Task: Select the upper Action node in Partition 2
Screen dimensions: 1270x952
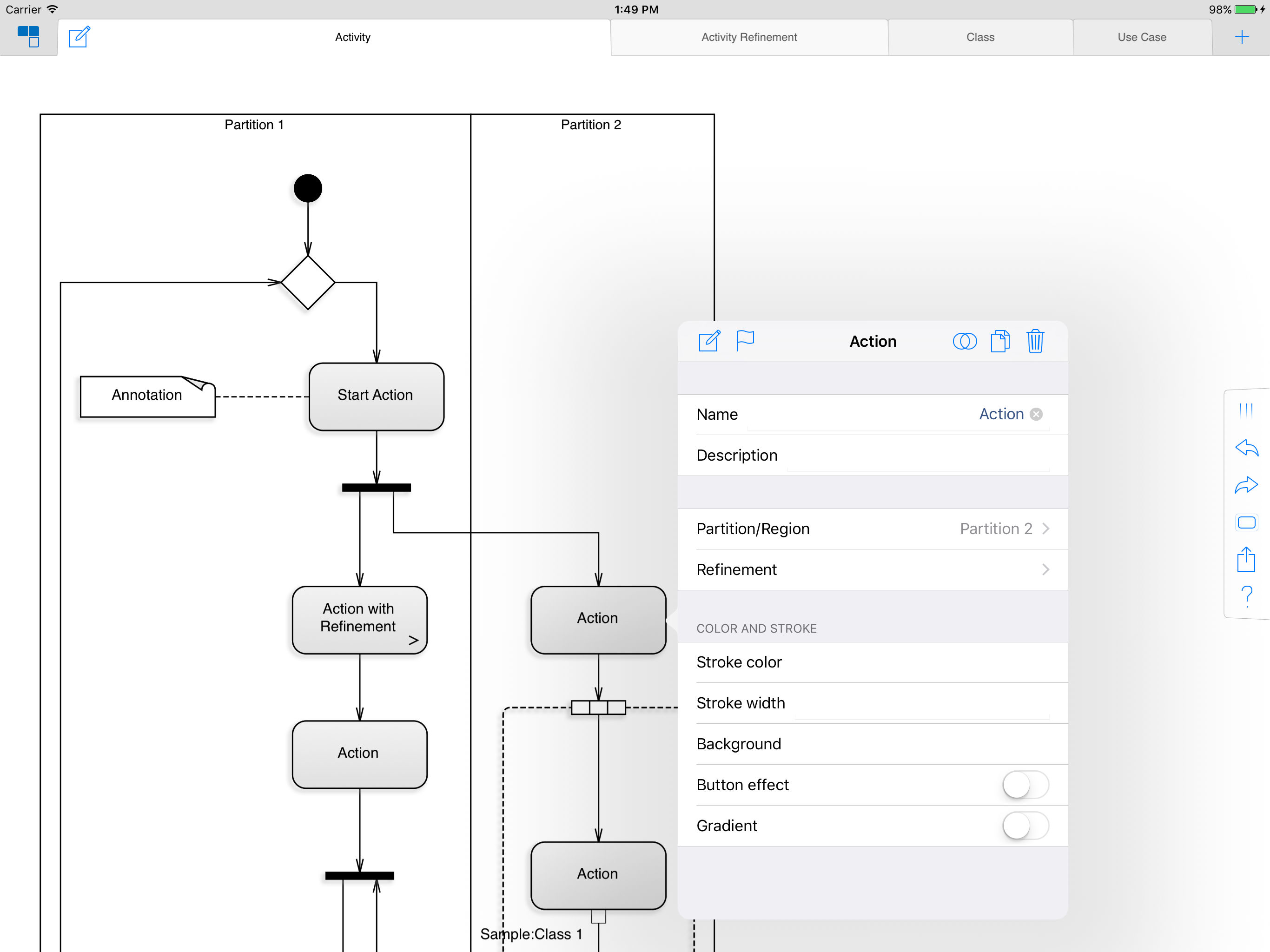Action: coord(598,620)
